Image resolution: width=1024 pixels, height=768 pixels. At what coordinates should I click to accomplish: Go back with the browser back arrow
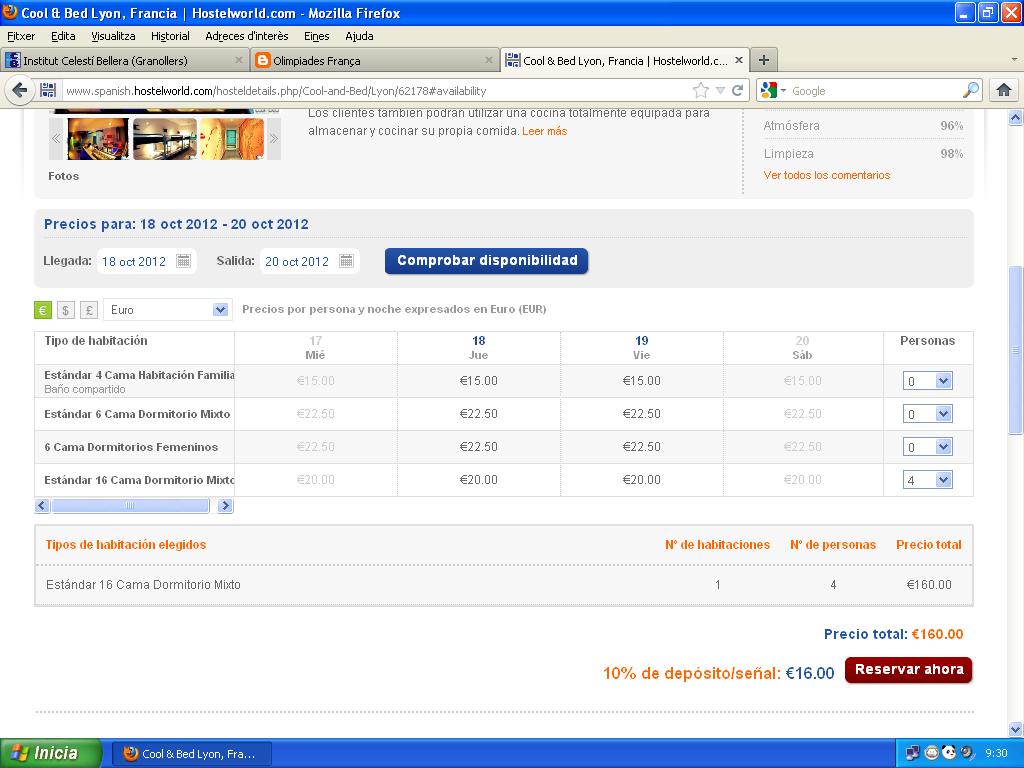pos(20,90)
